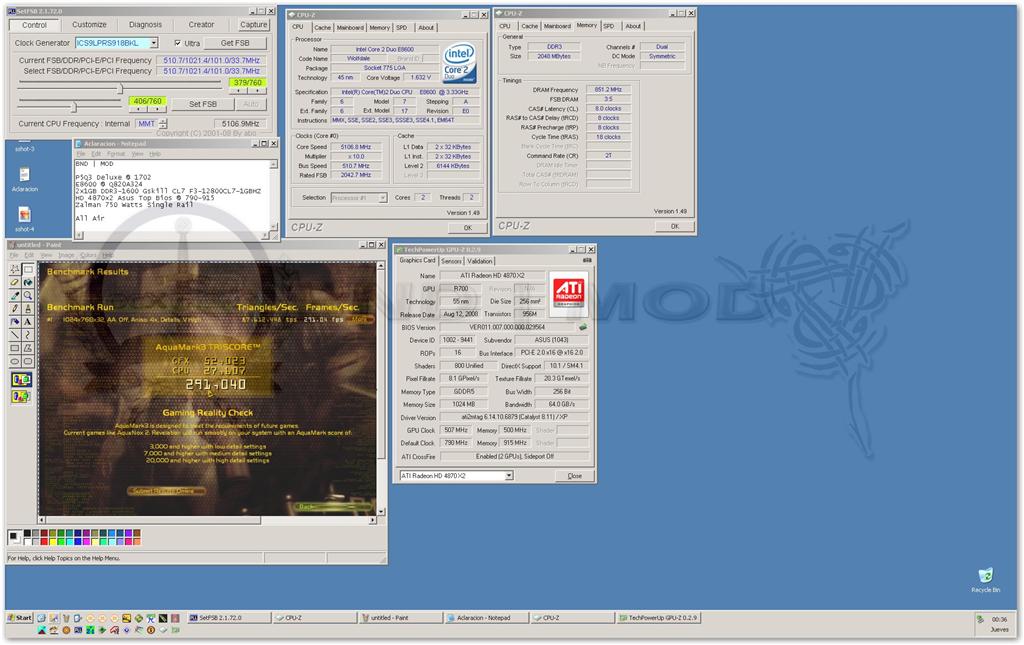Select transparent selection option below Paint tools
Viewport: 1024px width, 645px height.
tap(21, 396)
